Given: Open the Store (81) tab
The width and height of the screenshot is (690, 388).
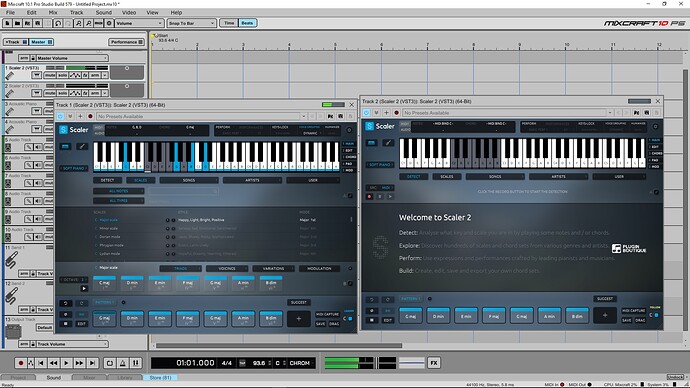Looking at the screenshot, I should [x=160, y=377].
